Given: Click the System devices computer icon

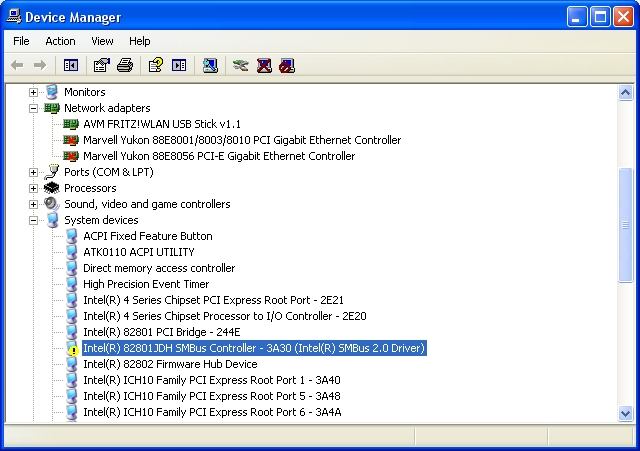Looking at the screenshot, I should pos(52,220).
